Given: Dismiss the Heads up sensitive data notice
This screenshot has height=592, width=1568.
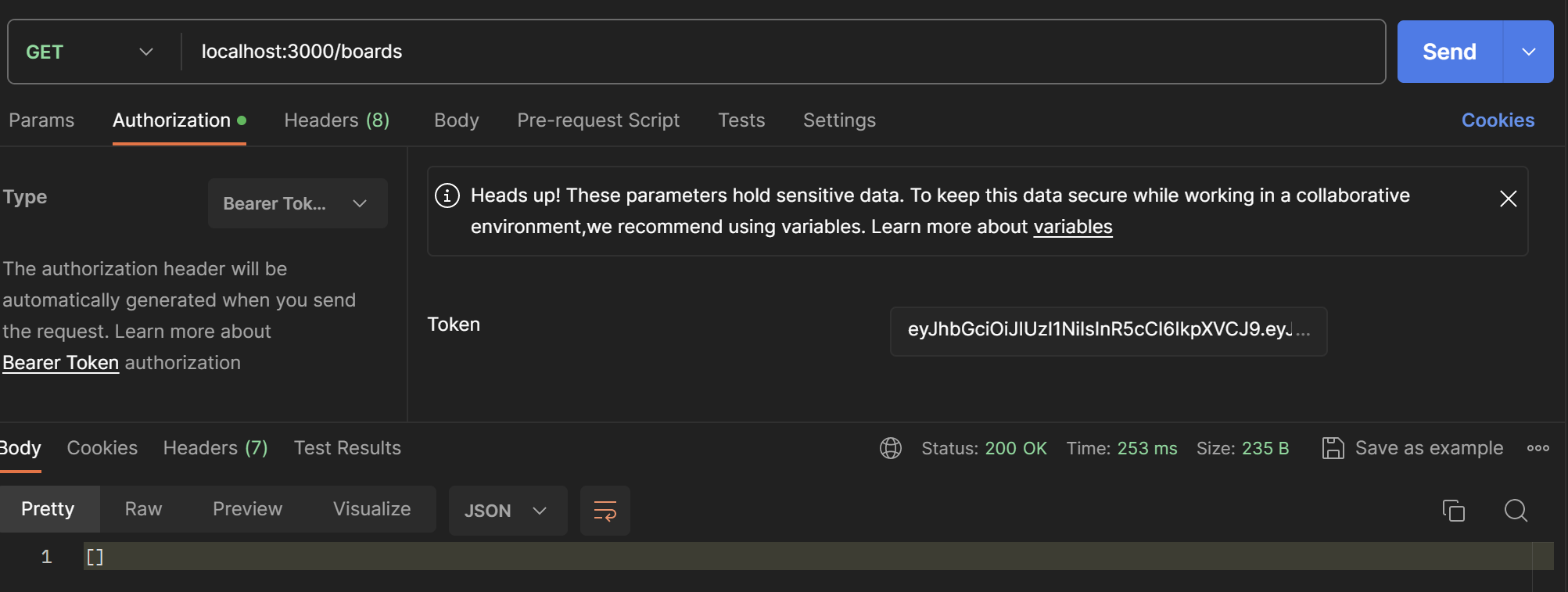Looking at the screenshot, I should tap(1508, 199).
